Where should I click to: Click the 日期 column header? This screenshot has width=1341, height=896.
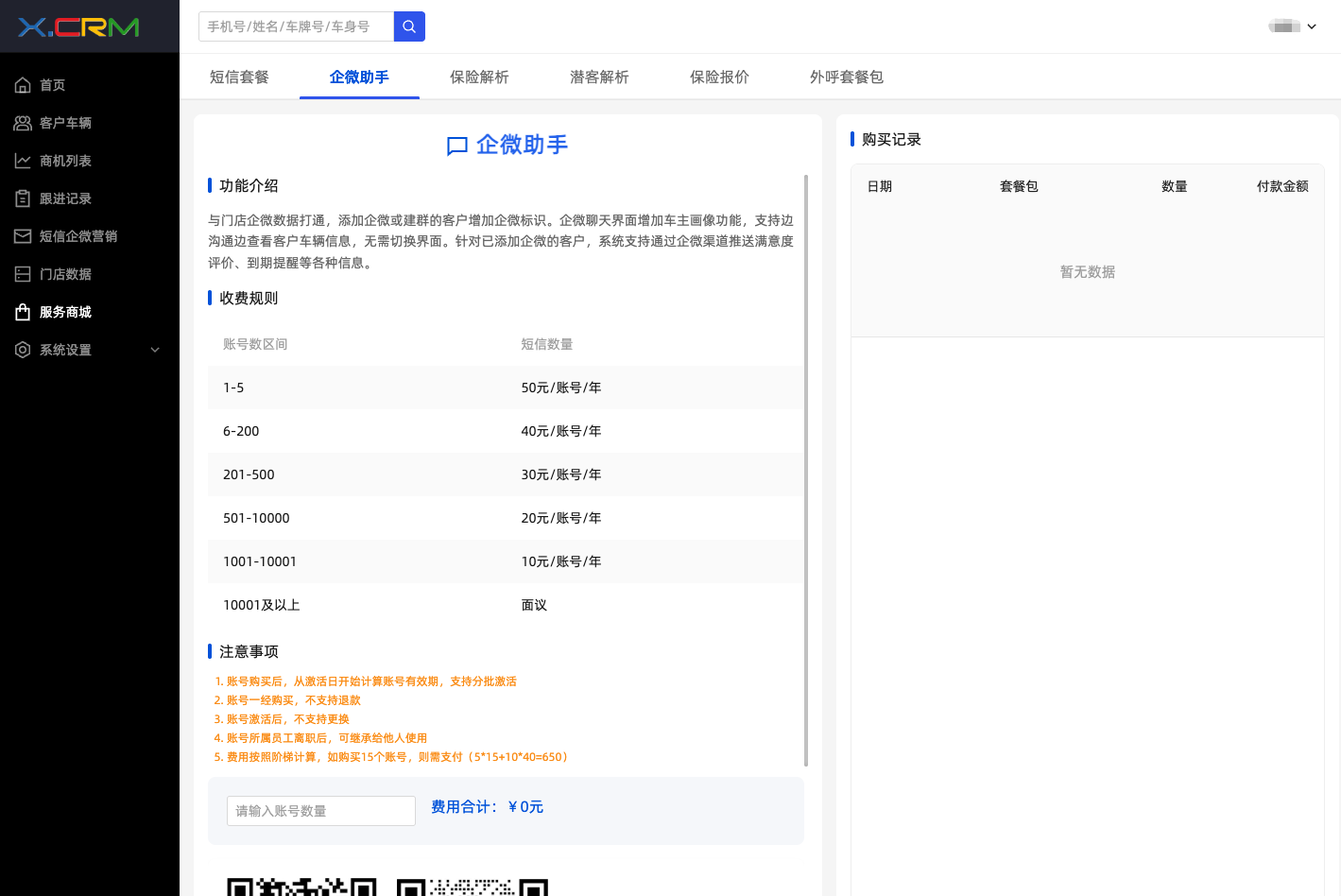click(880, 186)
